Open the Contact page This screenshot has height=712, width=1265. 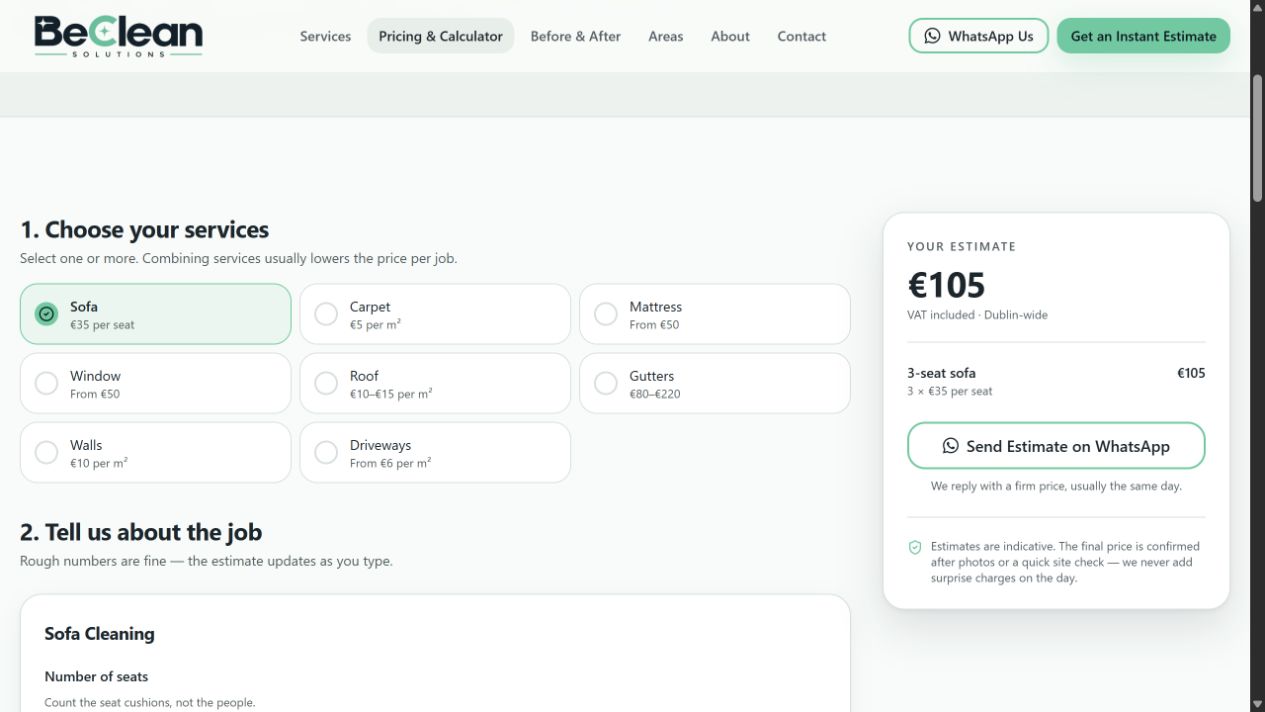point(801,36)
